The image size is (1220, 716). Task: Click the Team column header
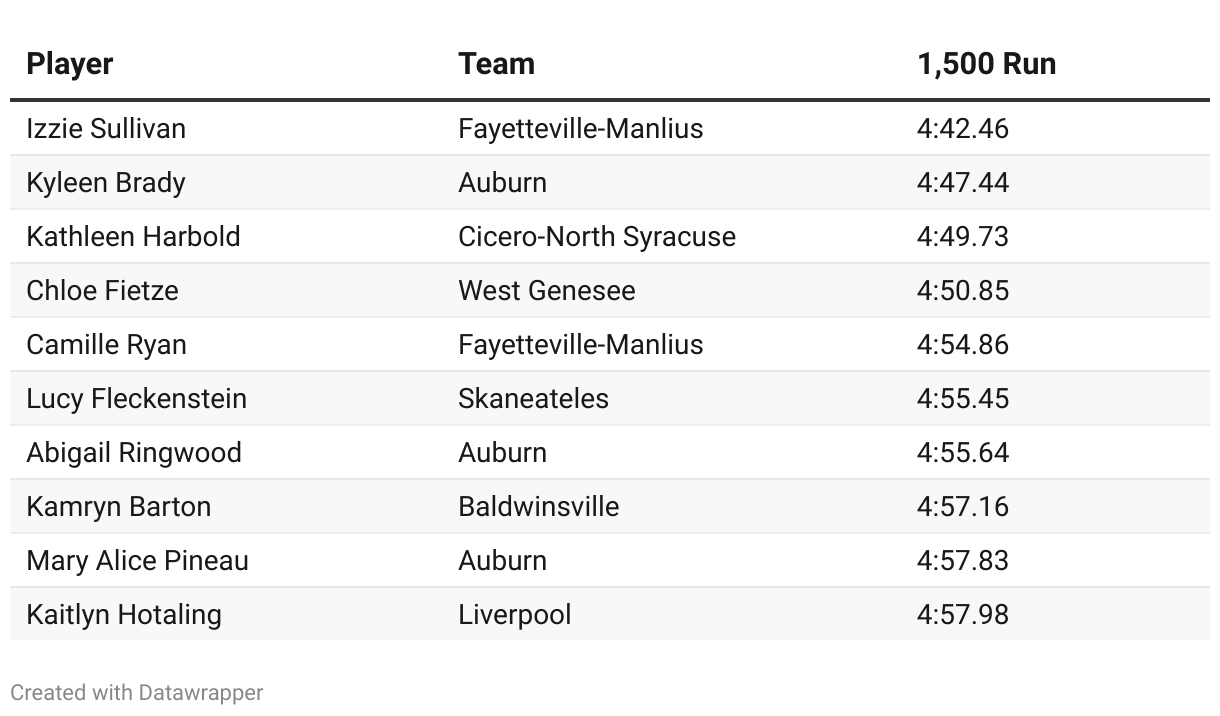pos(496,64)
